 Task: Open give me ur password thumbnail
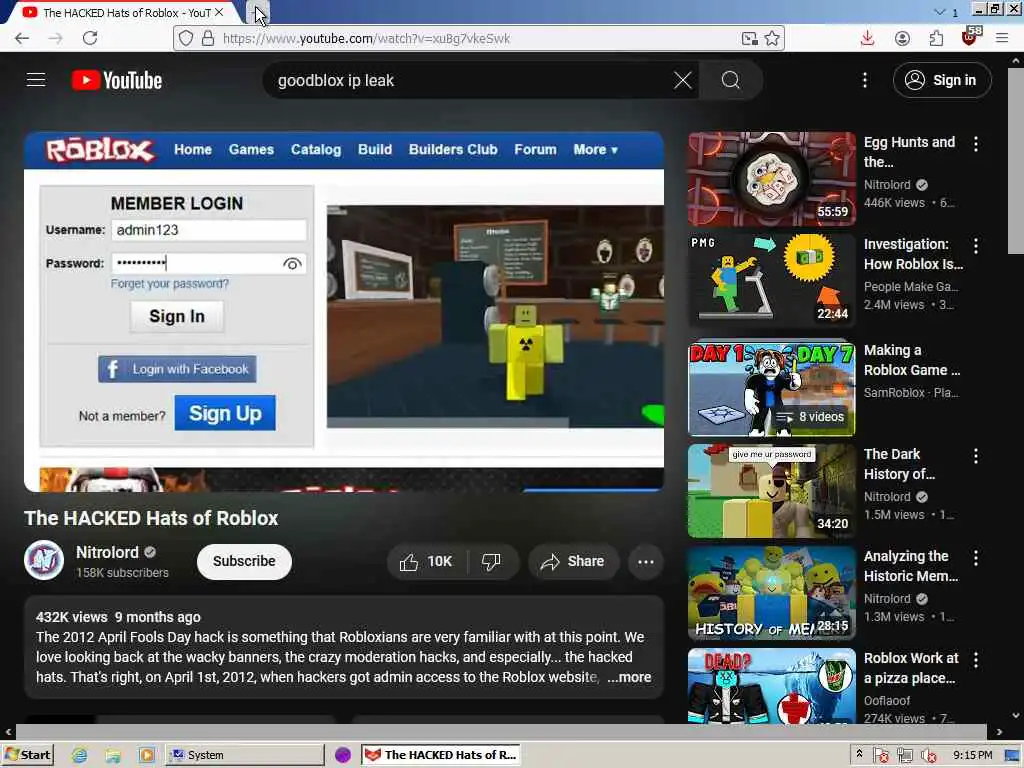771,490
